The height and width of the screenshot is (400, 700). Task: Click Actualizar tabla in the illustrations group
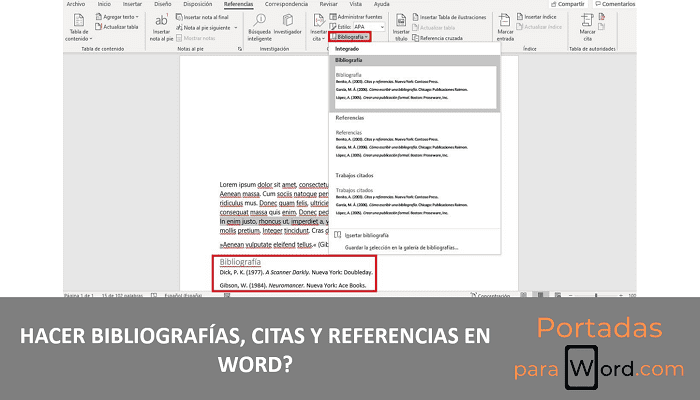pos(434,28)
